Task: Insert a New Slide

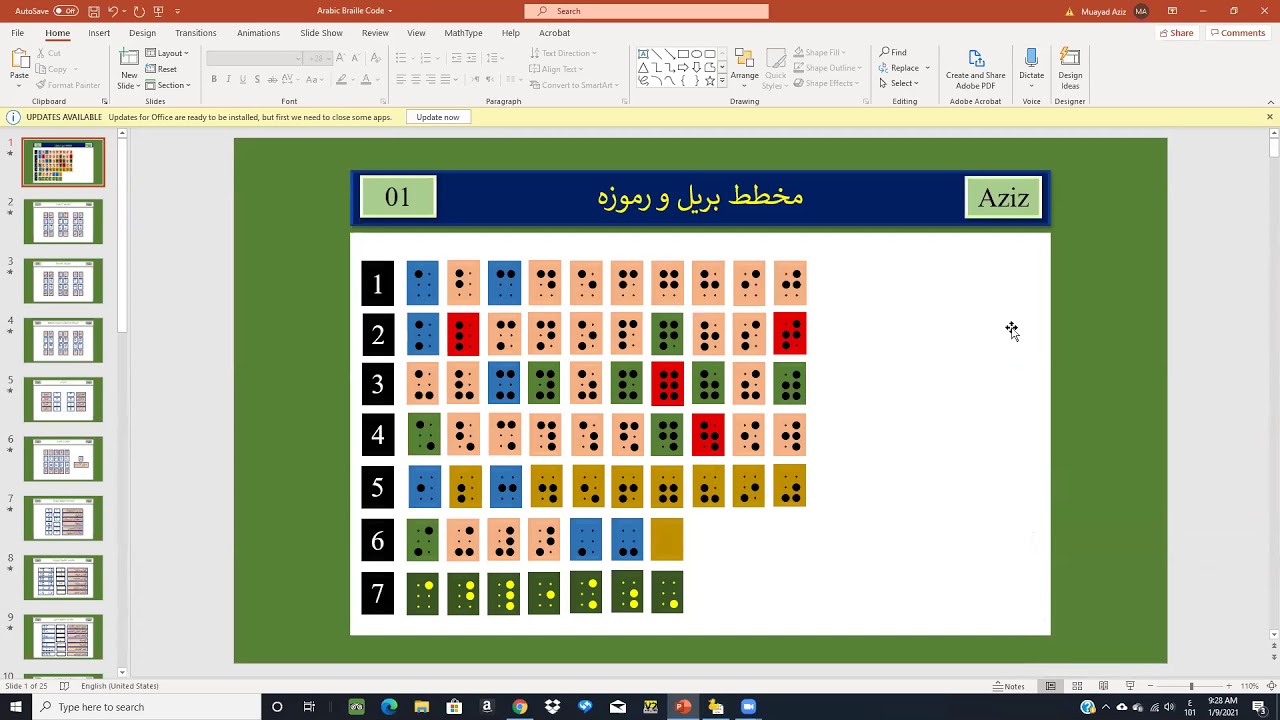Action: 129,68
